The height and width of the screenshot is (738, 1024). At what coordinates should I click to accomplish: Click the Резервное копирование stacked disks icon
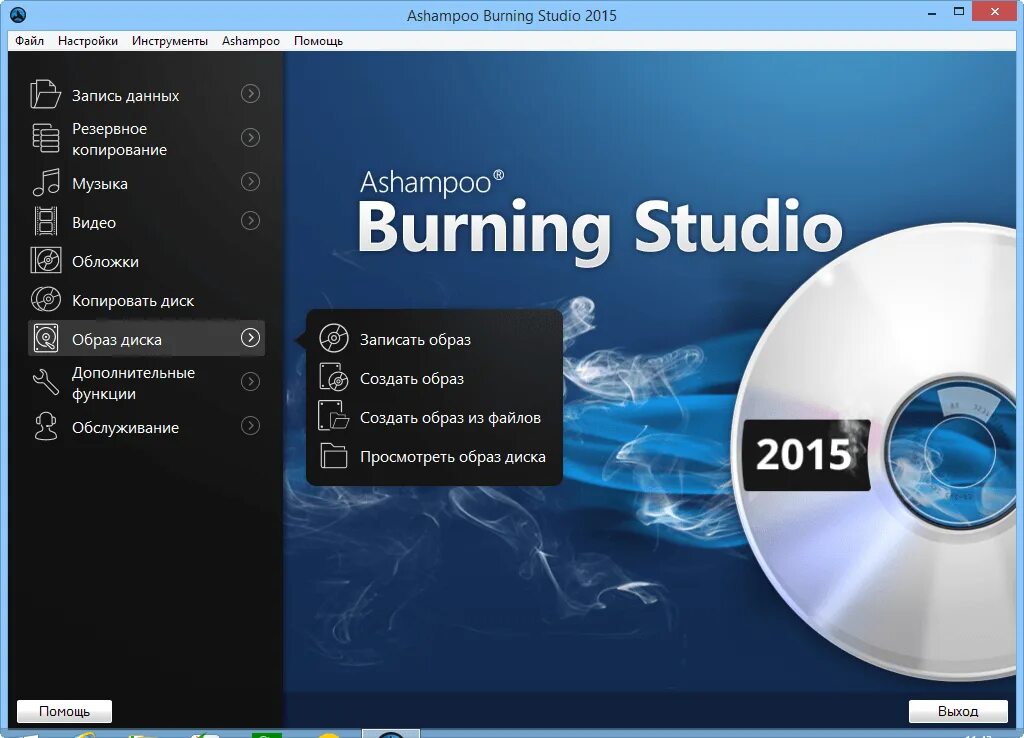coord(46,138)
